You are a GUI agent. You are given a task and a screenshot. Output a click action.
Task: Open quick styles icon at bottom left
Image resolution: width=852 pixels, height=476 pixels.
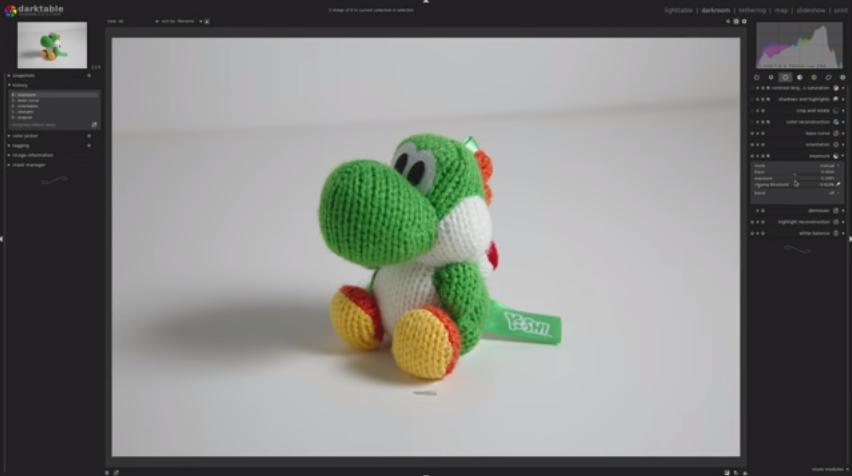(116, 473)
